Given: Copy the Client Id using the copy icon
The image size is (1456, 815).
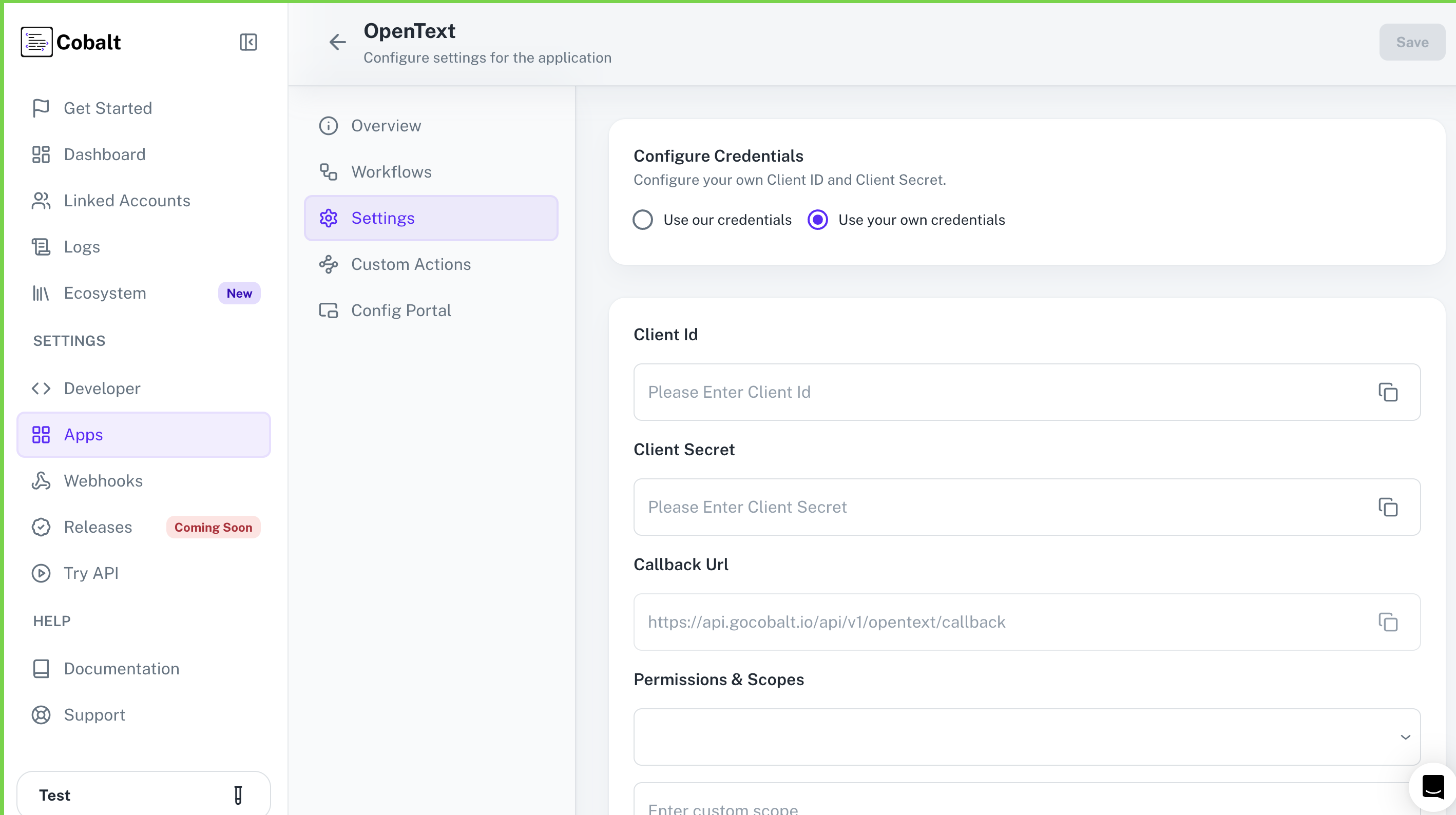Looking at the screenshot, I should (1388, 392).
